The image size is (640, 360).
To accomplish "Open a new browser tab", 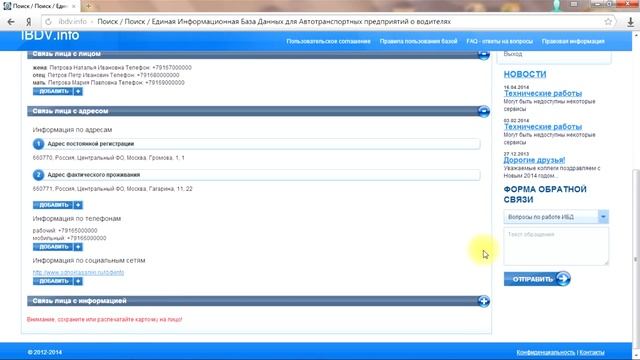I will (x=89, y=6).
